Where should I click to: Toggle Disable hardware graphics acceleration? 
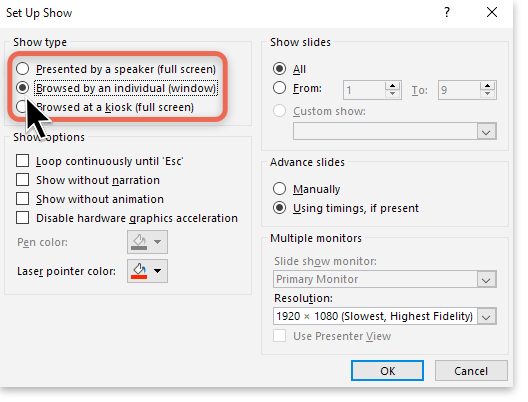pyautogui.click(x=23, y=218)
